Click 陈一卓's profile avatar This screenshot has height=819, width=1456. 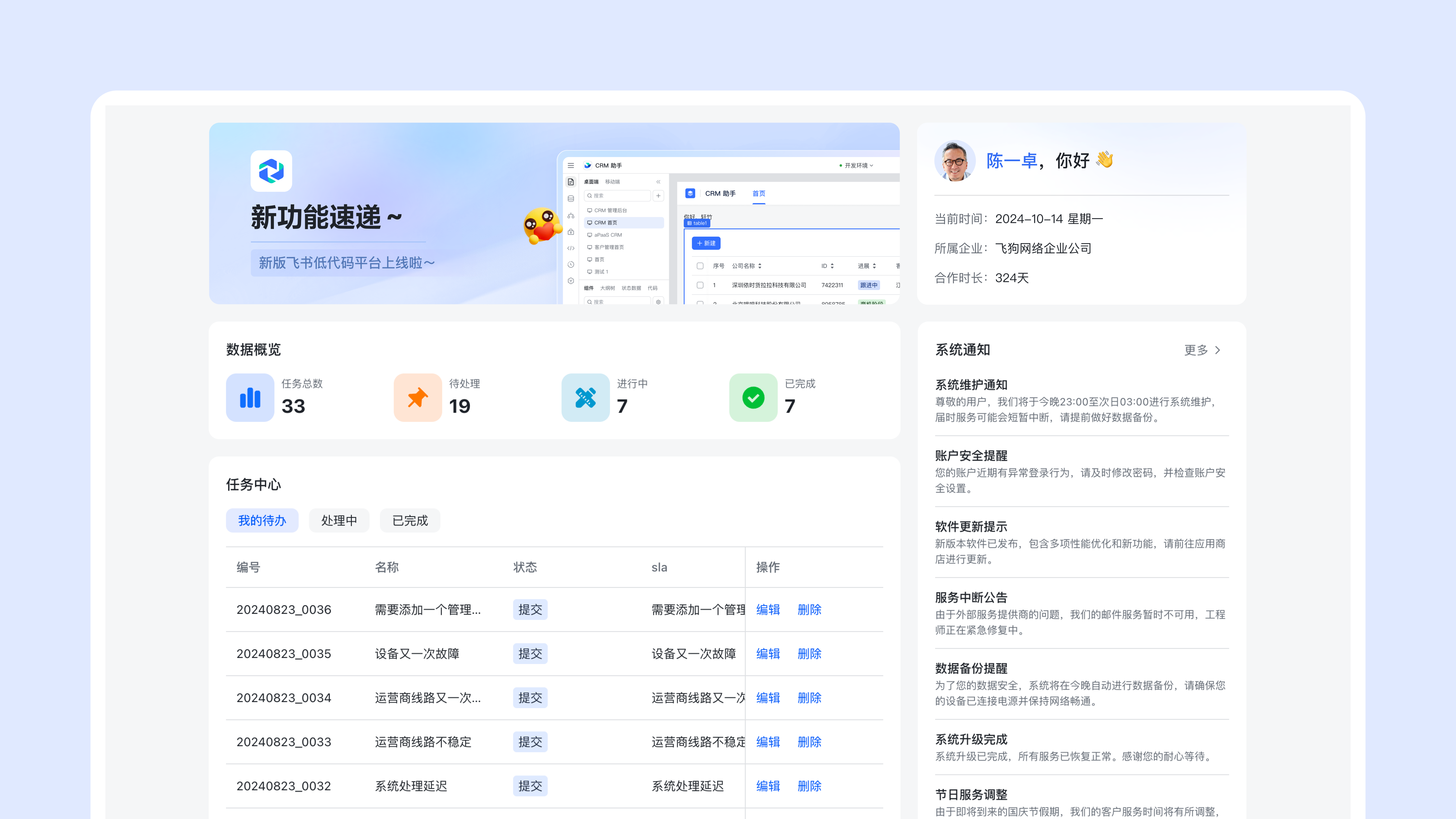pos(955,160)
